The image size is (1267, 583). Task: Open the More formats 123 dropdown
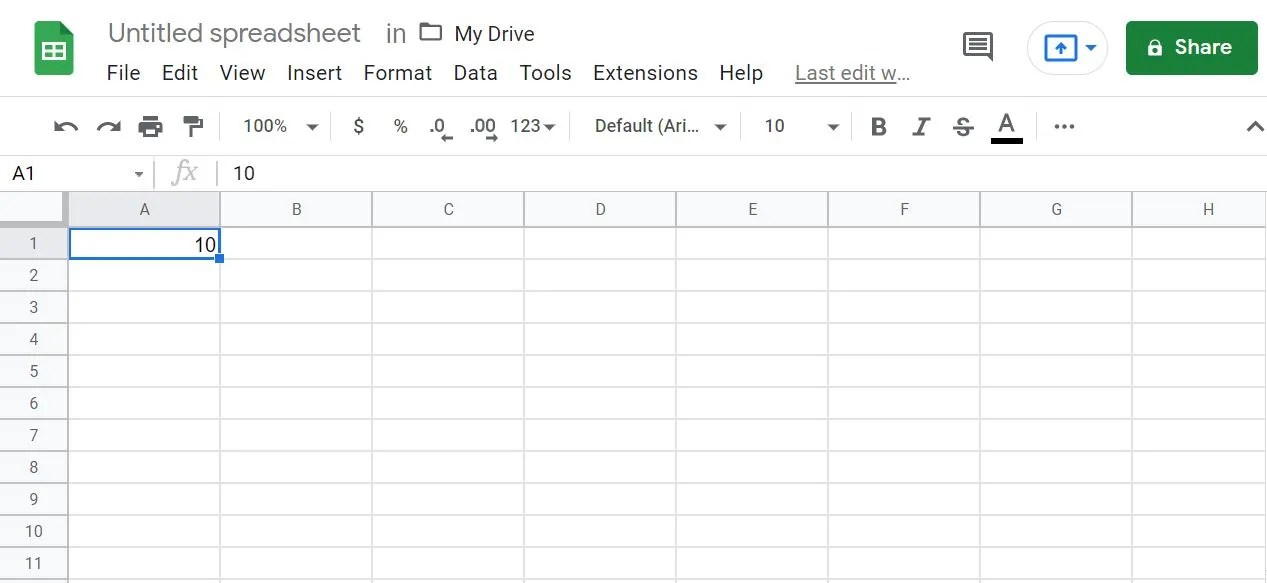533,126
